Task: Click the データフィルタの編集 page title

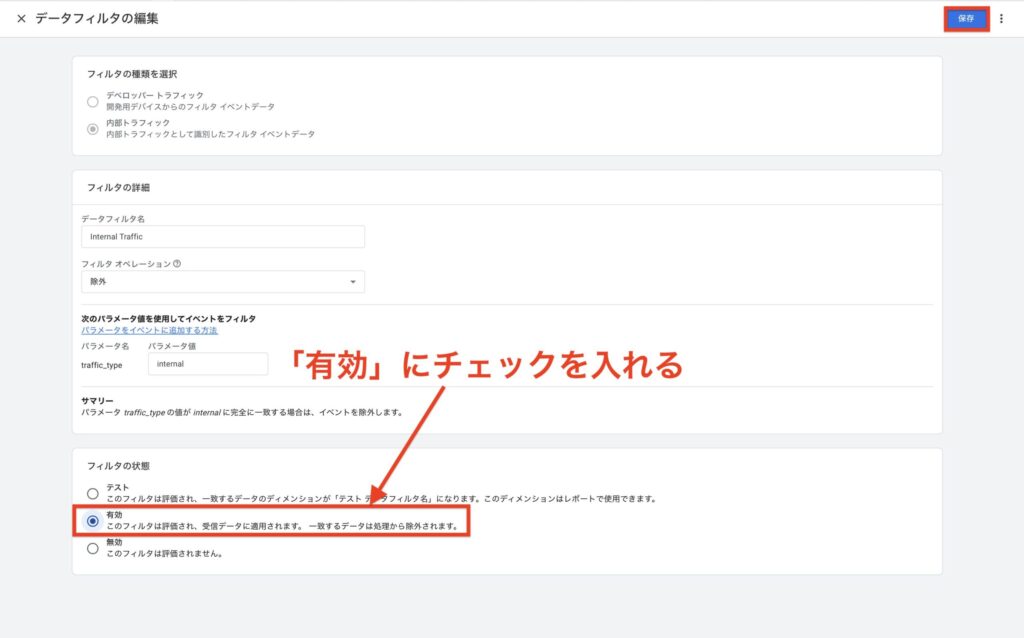Action: pos(96,19)
